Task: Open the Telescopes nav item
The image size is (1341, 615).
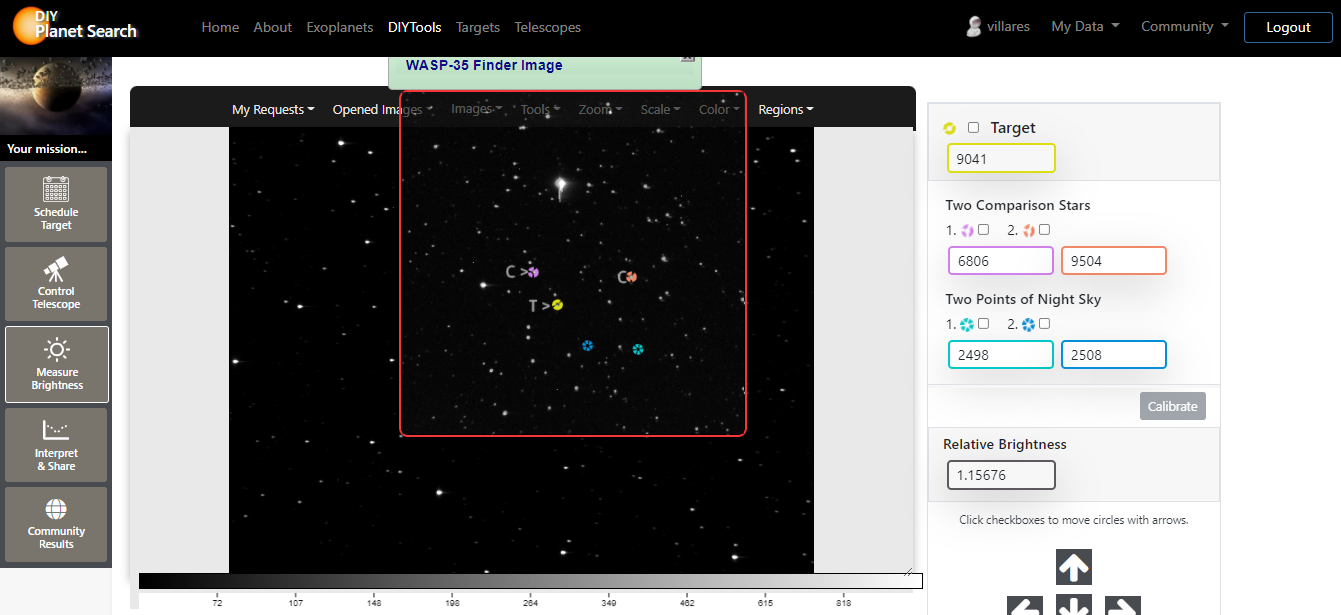Action: pyautogui.click(x=547, y=27)
